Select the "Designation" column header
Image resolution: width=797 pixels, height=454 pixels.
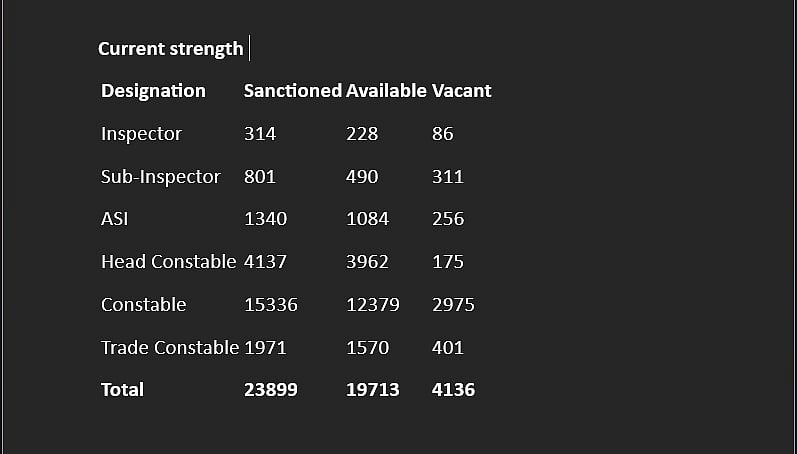[x=153, y=91]
